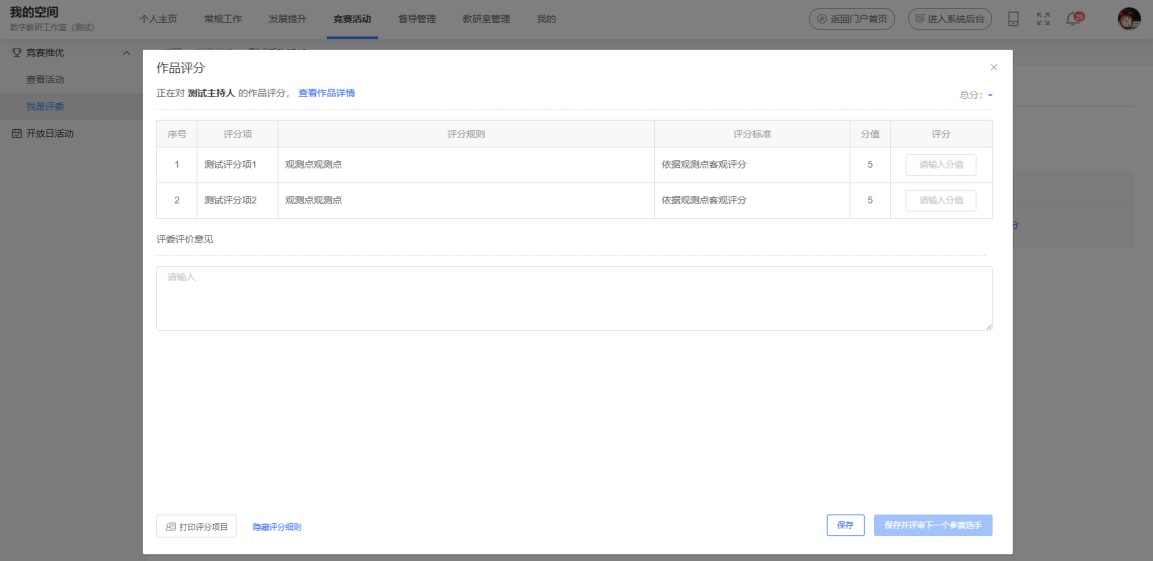Open the 查看作品详情 link
The image size is (1153, 561).
pyautogui.click(x=326, y=93)
